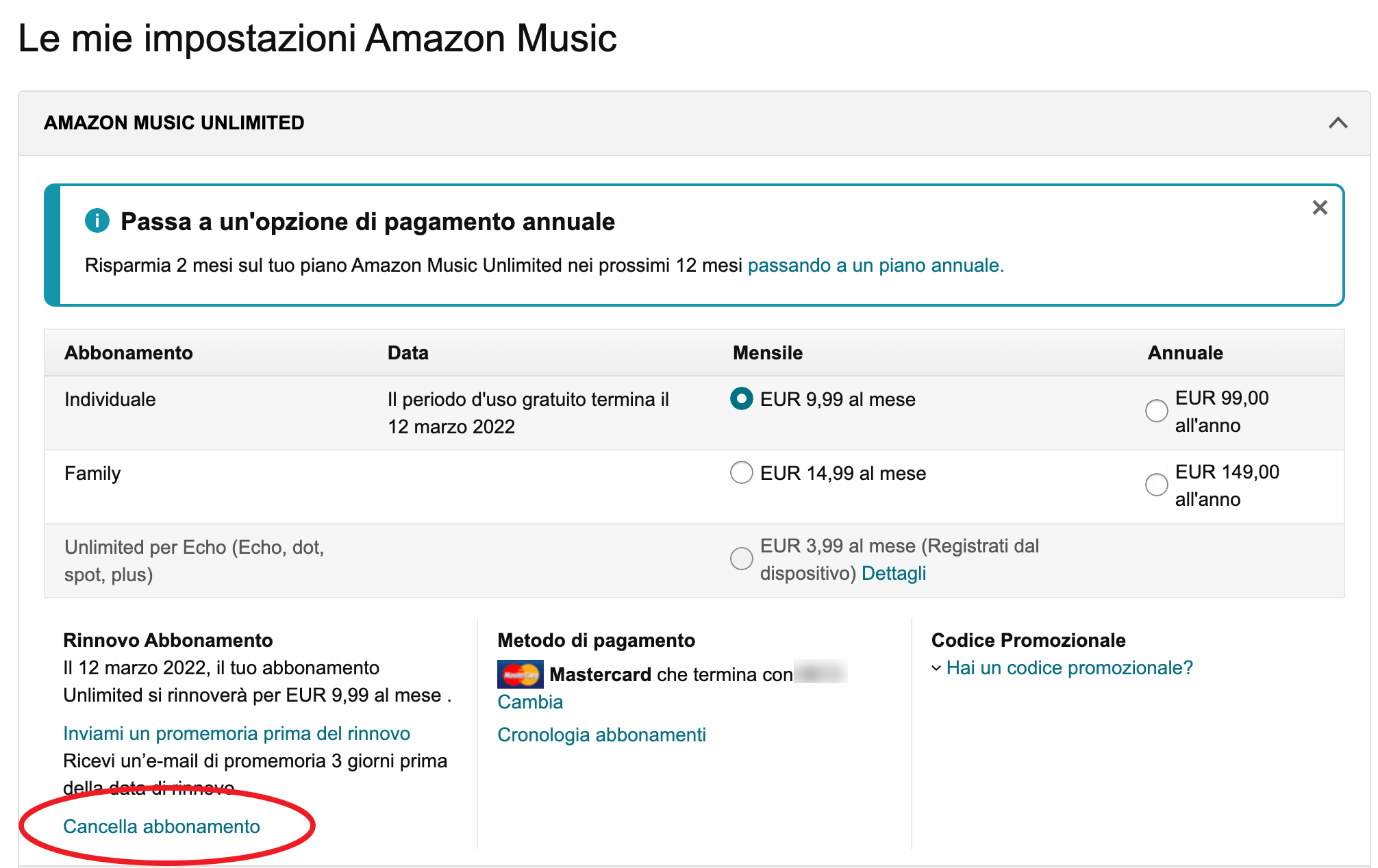Click 'Inviami un promemoria prima del rinnovo'

[236, 734]
